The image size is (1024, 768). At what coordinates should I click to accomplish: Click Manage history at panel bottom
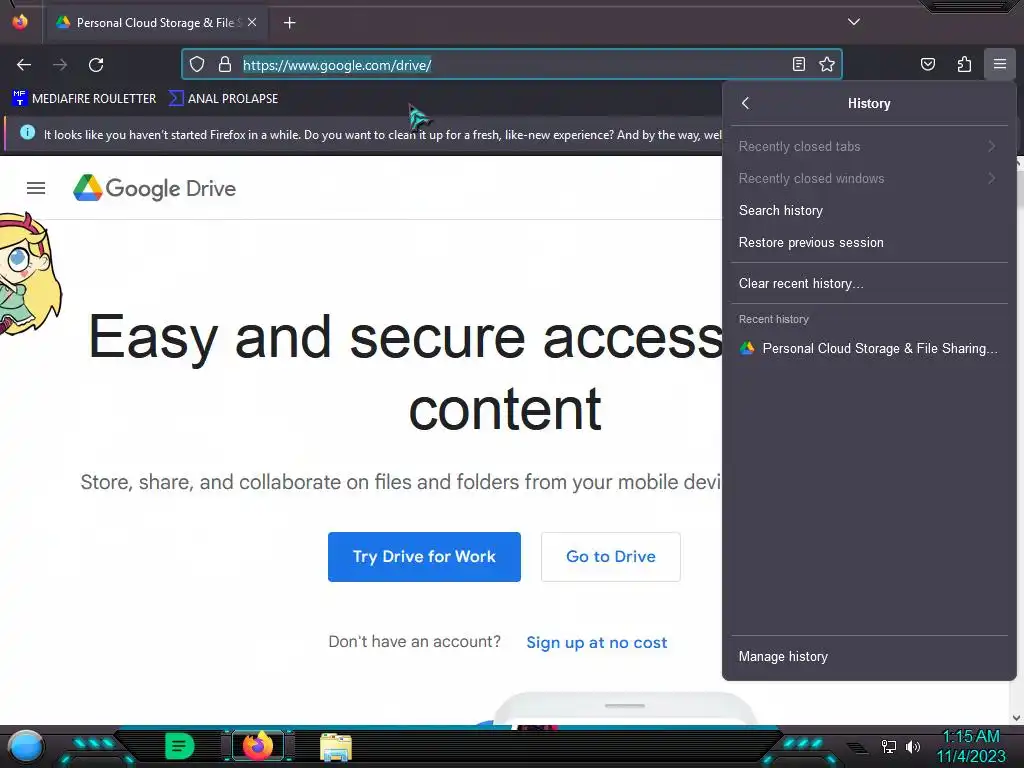(869, 656)
